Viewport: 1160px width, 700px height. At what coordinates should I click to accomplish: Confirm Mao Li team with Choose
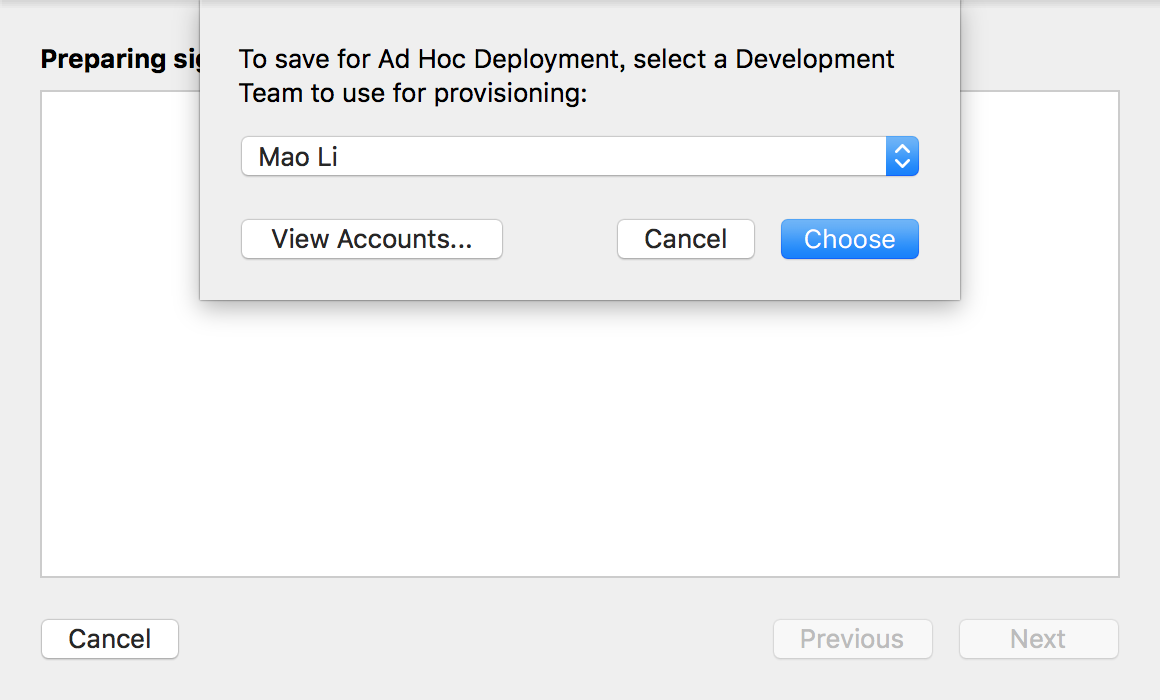pos(849,239)
